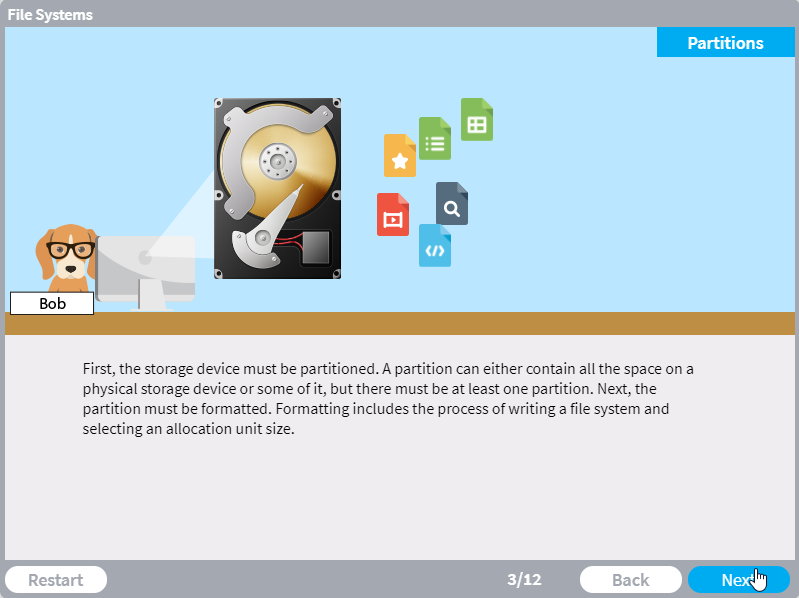Click the dark search magnifier file icon

pos(452,204)
